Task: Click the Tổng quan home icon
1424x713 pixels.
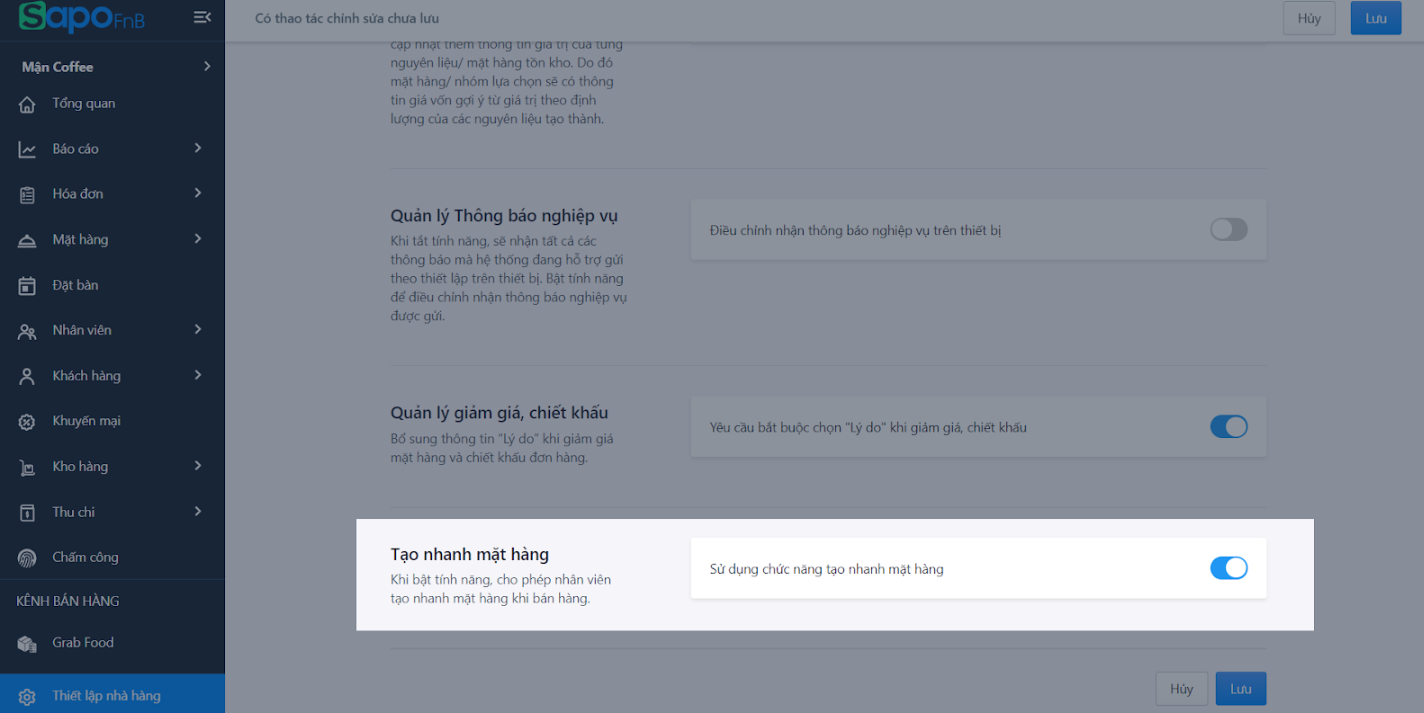Action: [x=27, y=104]
